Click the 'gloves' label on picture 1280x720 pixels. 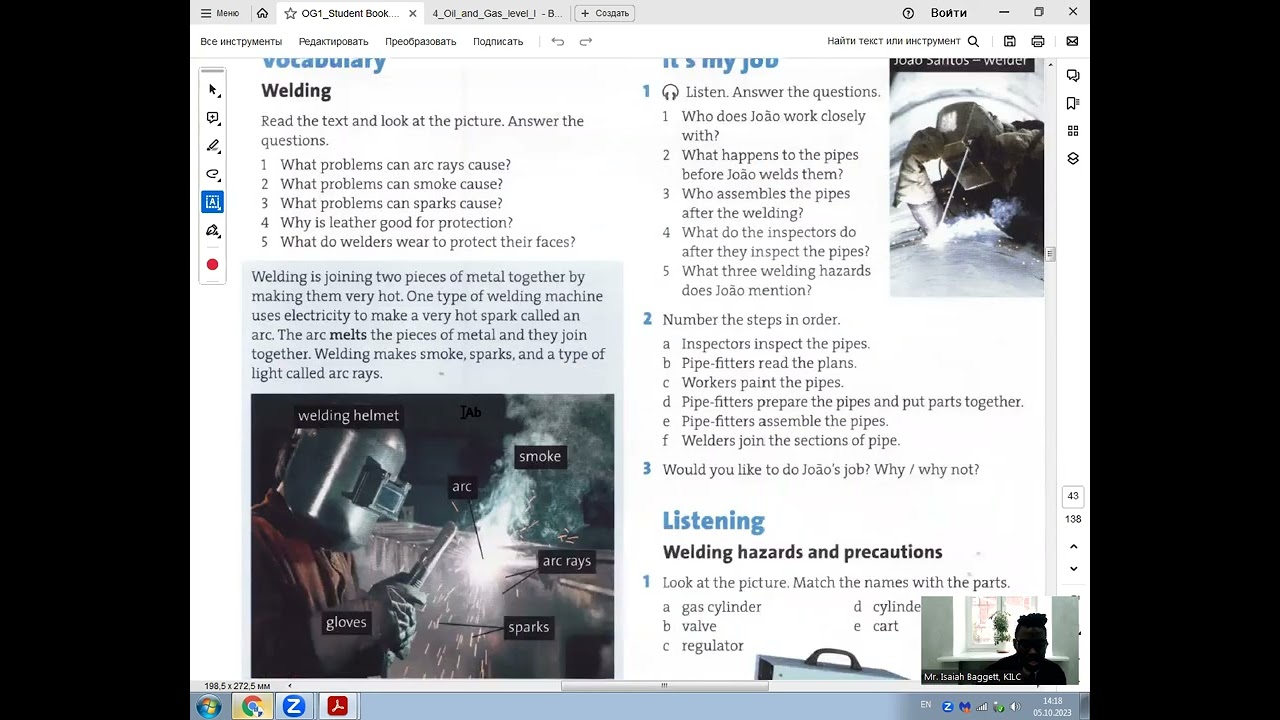(x=346, y=623)
